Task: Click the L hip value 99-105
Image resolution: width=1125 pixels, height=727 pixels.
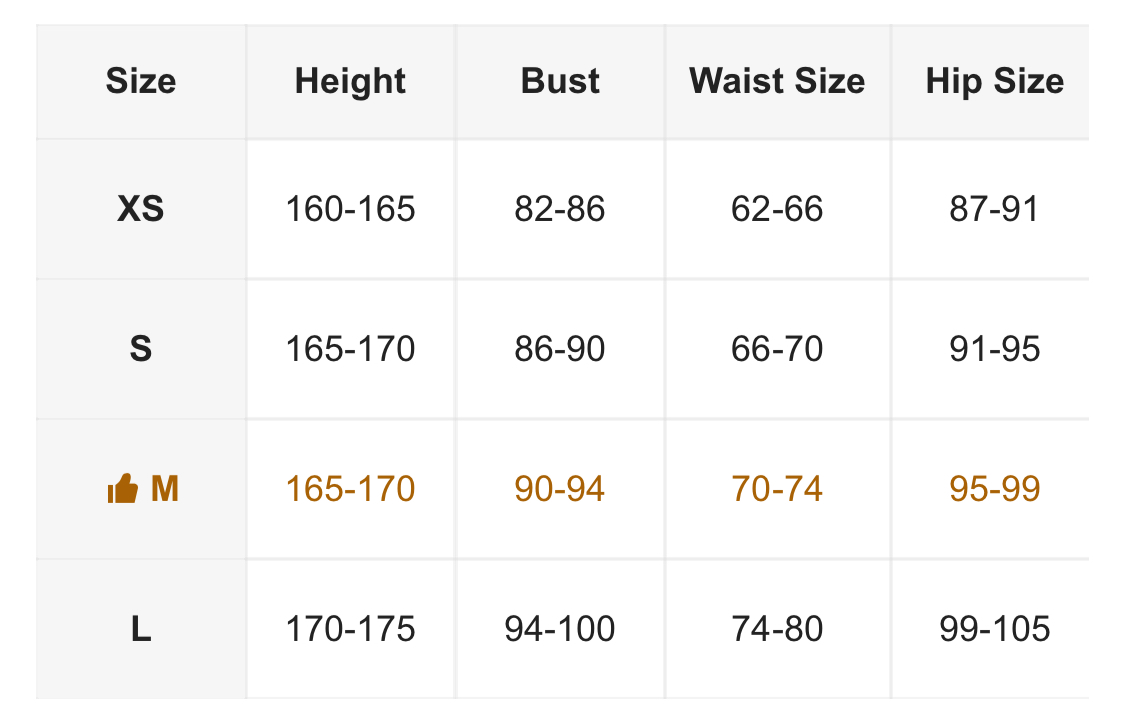Action: click(x=994, y=629)
